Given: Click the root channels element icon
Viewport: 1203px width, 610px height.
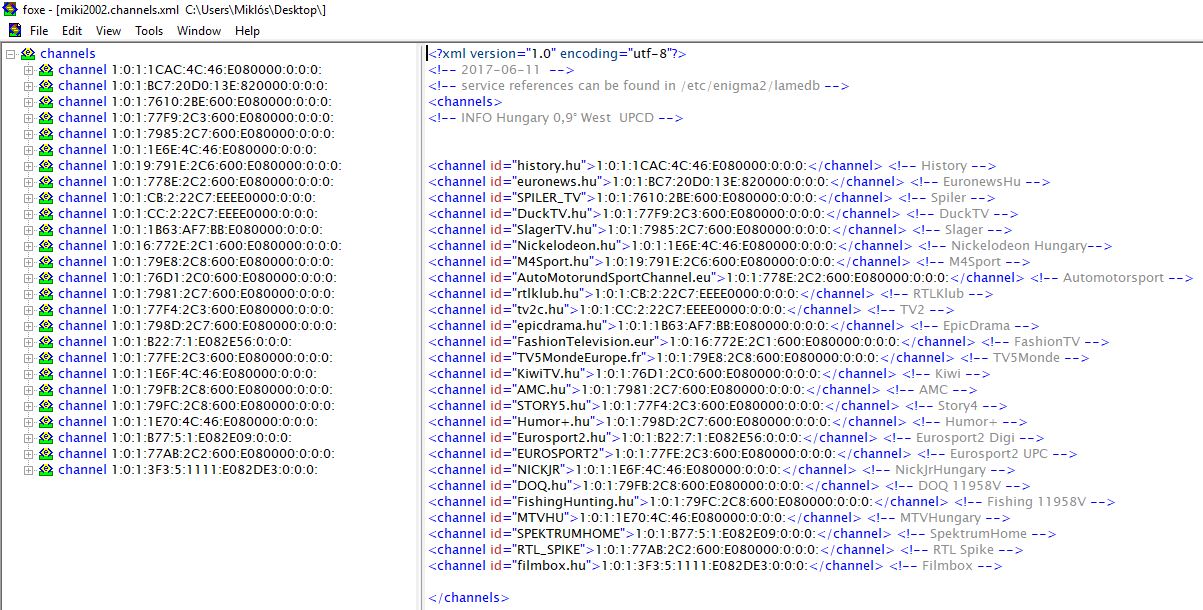Looking at the screenshot, I should (x=28, y=54).
